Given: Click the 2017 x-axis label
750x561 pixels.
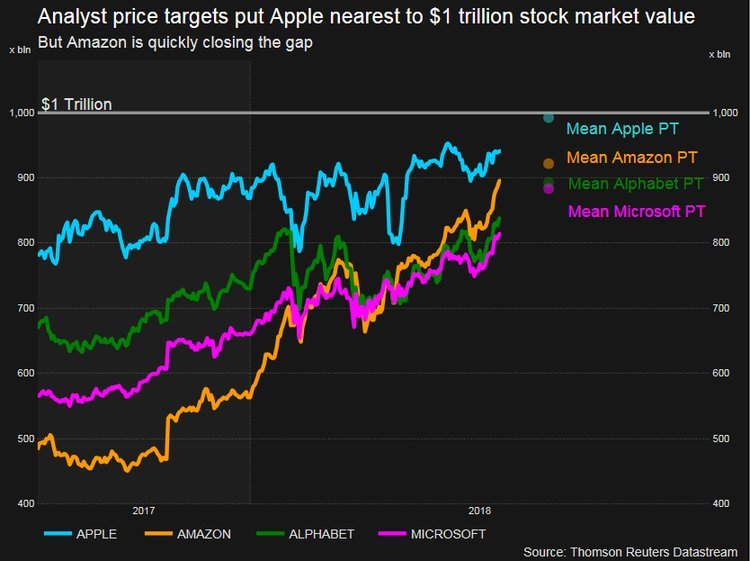Looking at the screenshot, I should (x=143, y=510).
